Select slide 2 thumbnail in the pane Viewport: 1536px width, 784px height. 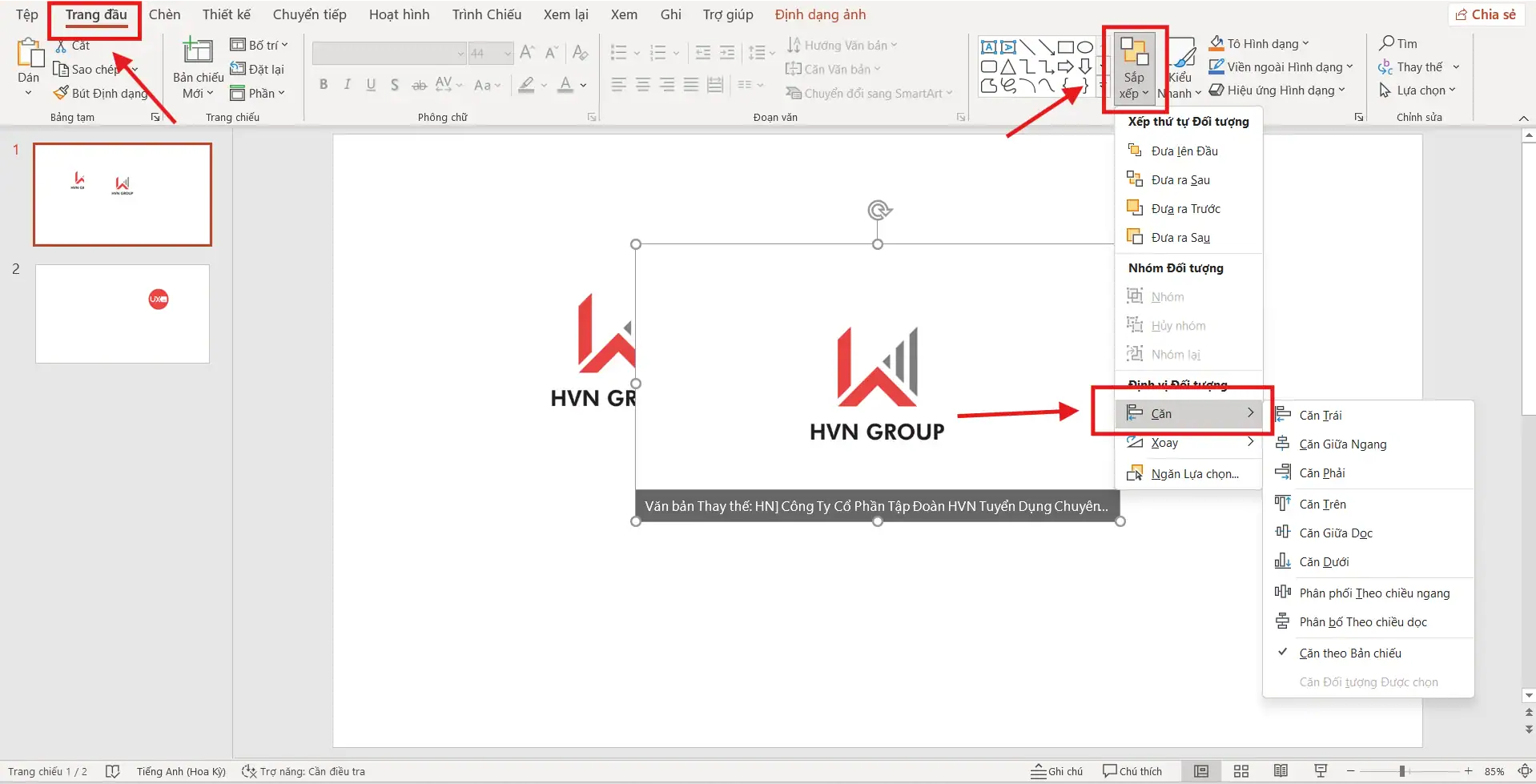122,313
